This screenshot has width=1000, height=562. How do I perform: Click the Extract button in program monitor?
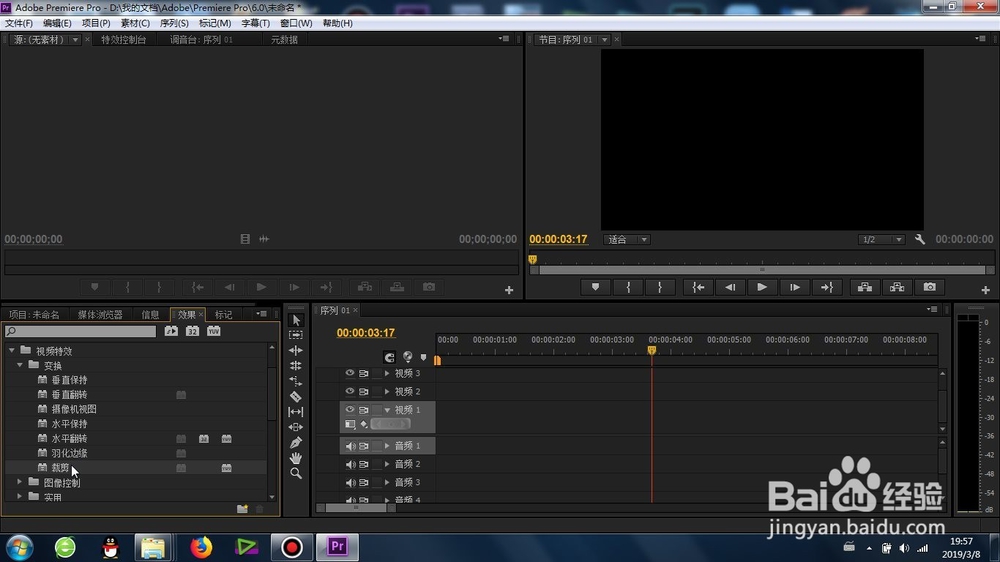tap(897, 287)
